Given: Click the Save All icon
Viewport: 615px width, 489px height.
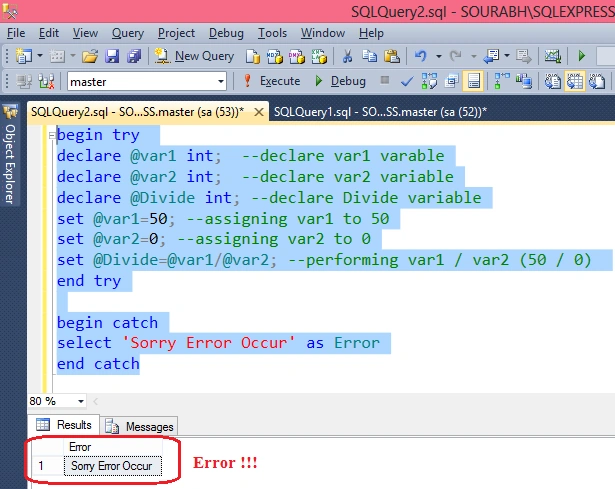Looking at the screenshot, I should pyautogui.click(x=134, y=56).
